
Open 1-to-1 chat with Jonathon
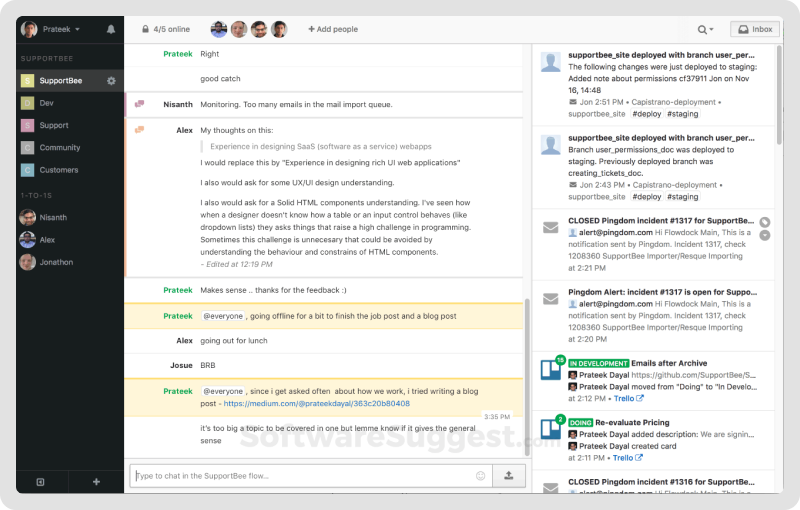click(x=70, y=262)
